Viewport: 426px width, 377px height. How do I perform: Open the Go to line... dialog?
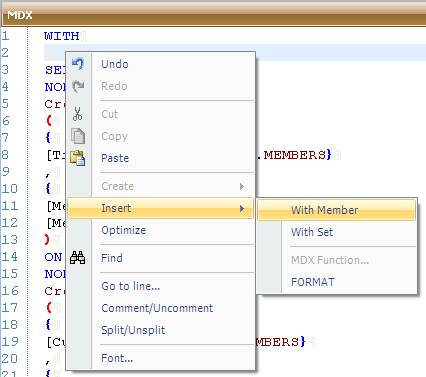pyautogui.click(x=161, y=286)
